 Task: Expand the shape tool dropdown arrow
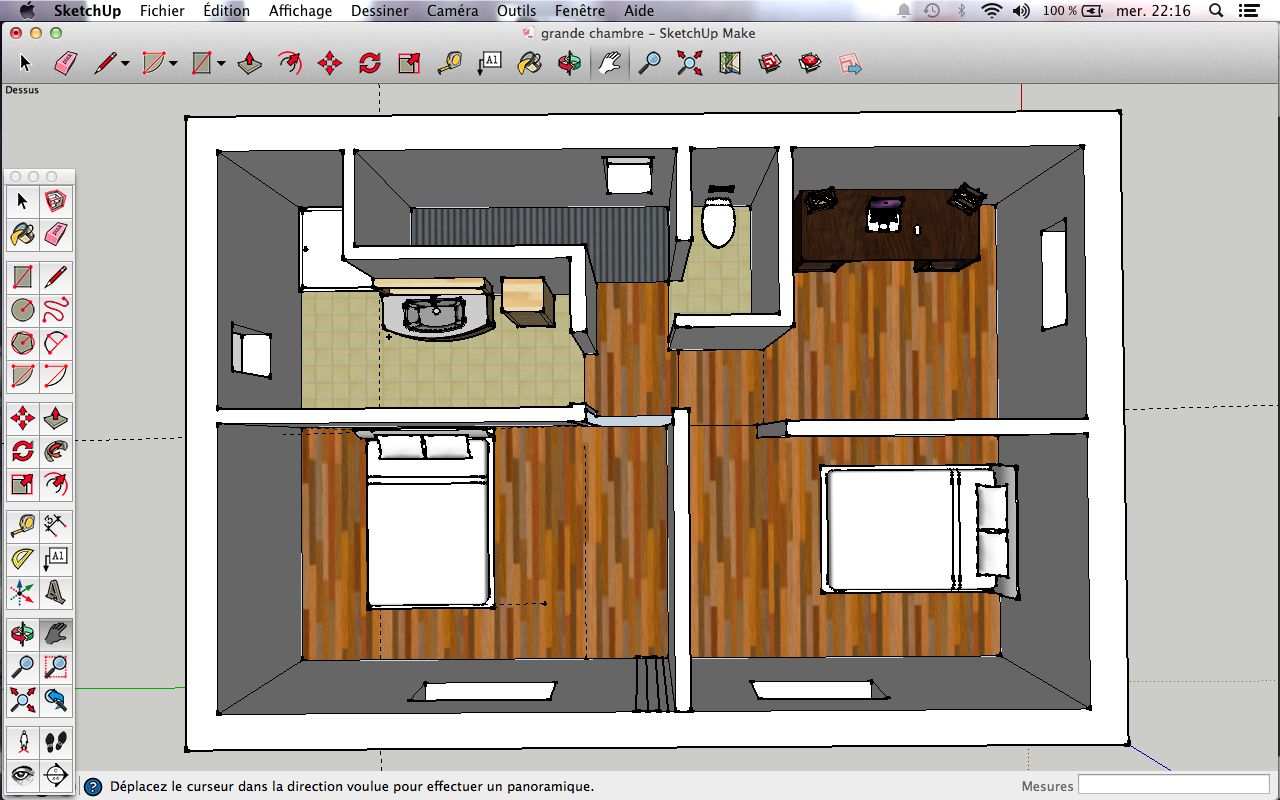(x=221, y=64)
